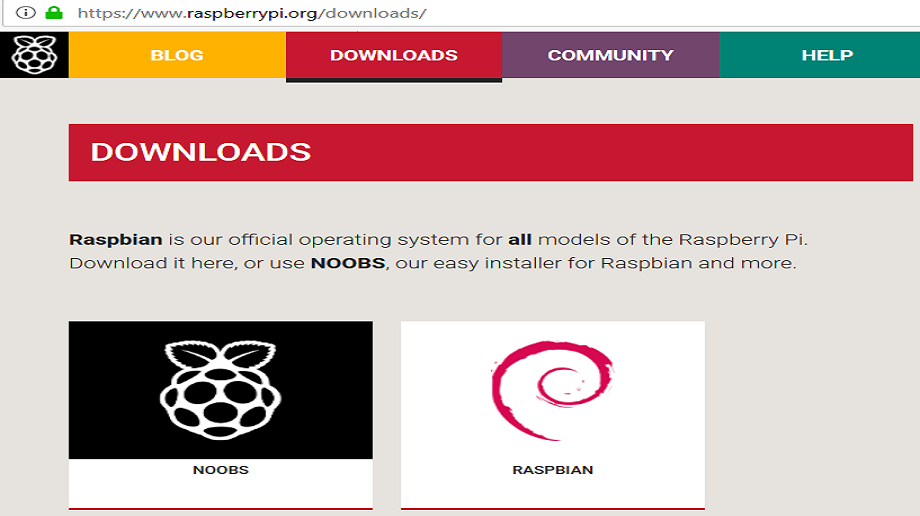Screen dimensions: 920x516
Task: Click the Raspbian Debian swirl thumbnail
Action: pyautogui.click(x=553, y=390)
